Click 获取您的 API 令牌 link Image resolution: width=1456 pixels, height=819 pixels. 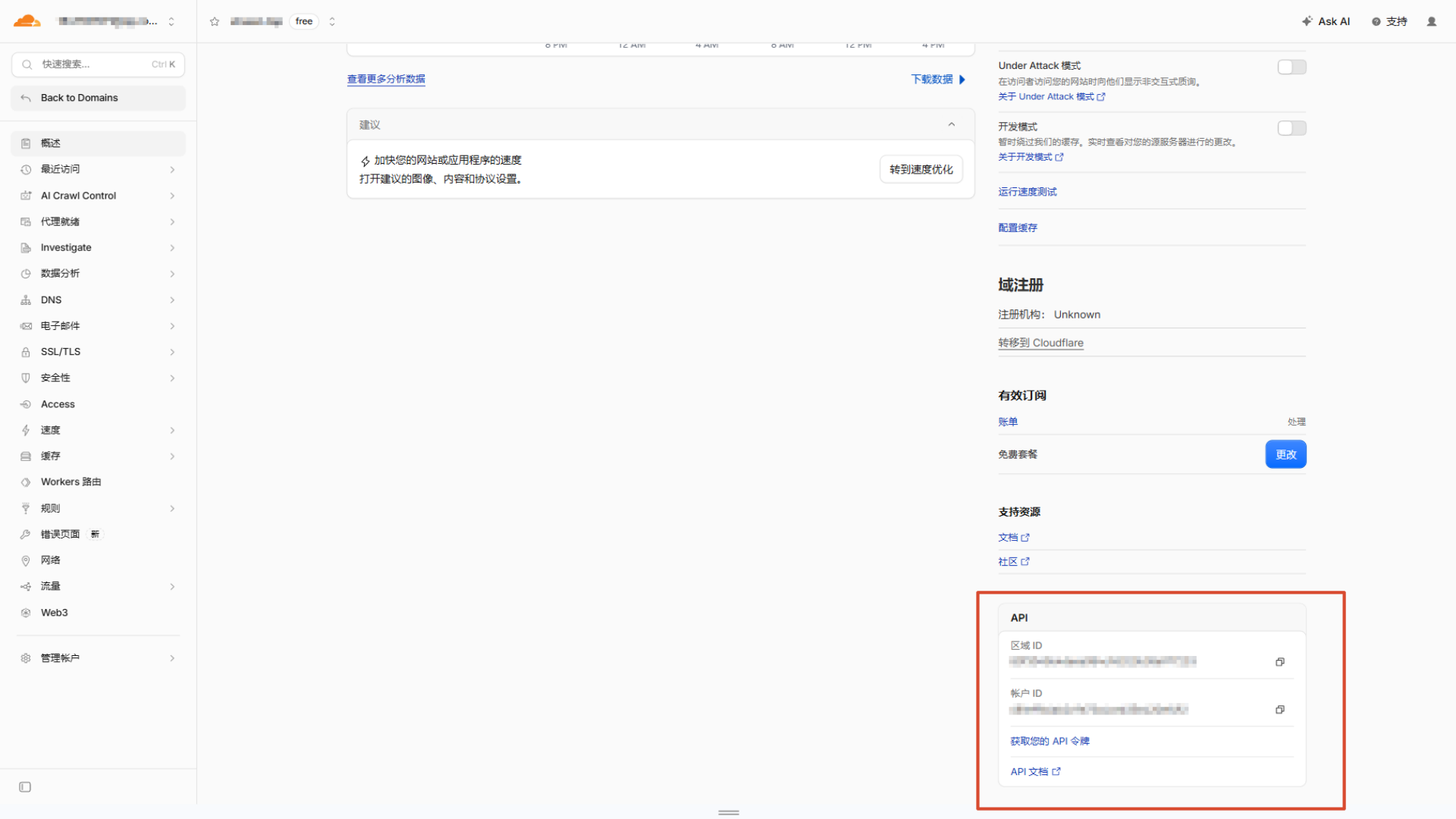point(1050,742)
